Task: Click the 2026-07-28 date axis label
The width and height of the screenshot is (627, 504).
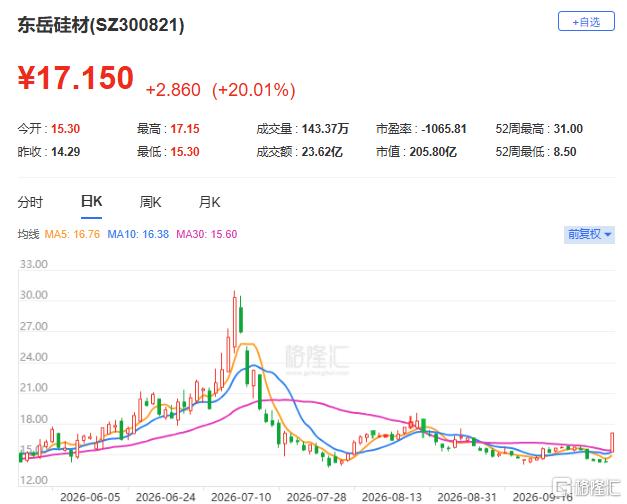Action: [317, 497]
